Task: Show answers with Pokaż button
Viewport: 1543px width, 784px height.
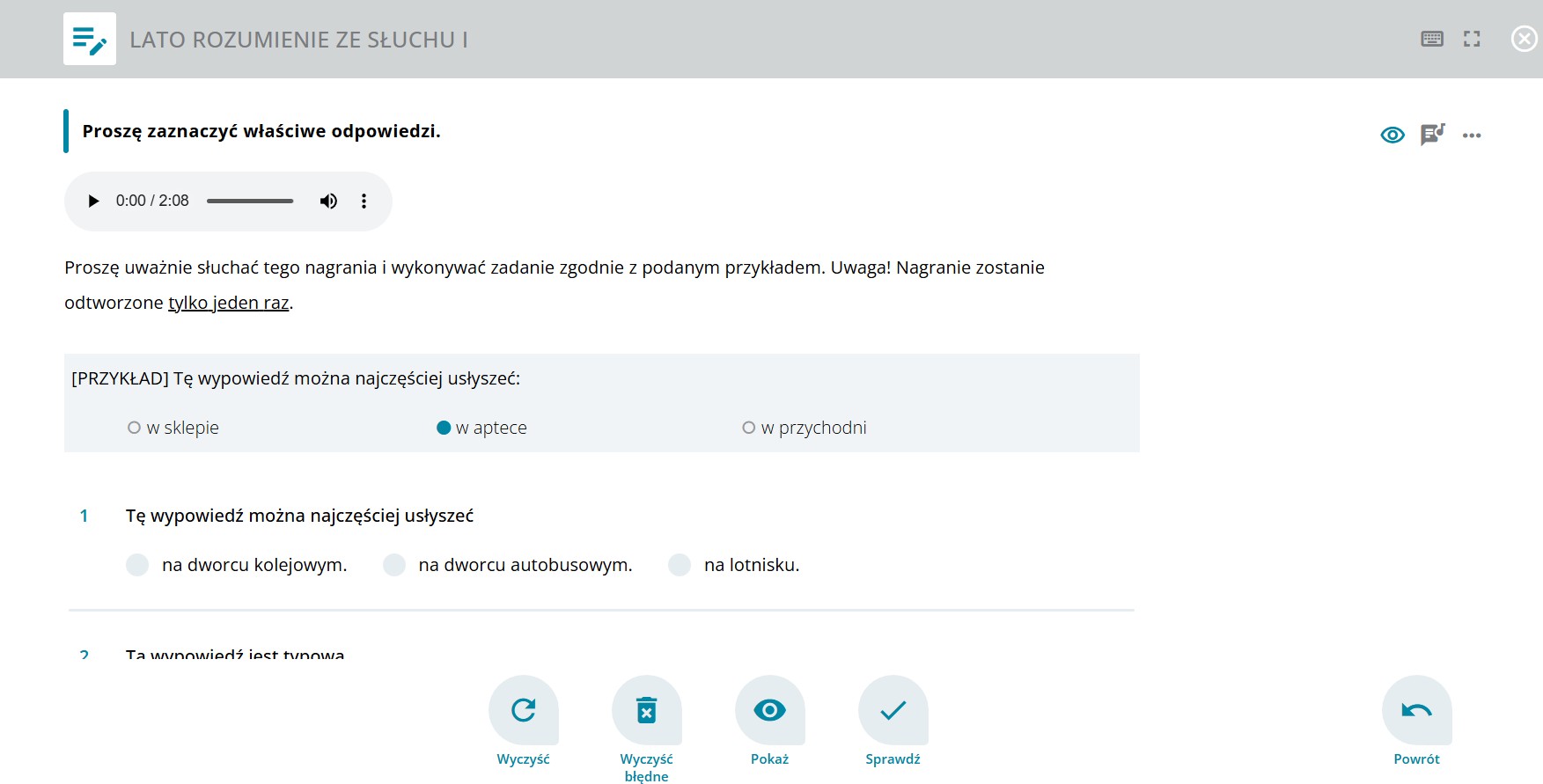Action: click(770, 710)
